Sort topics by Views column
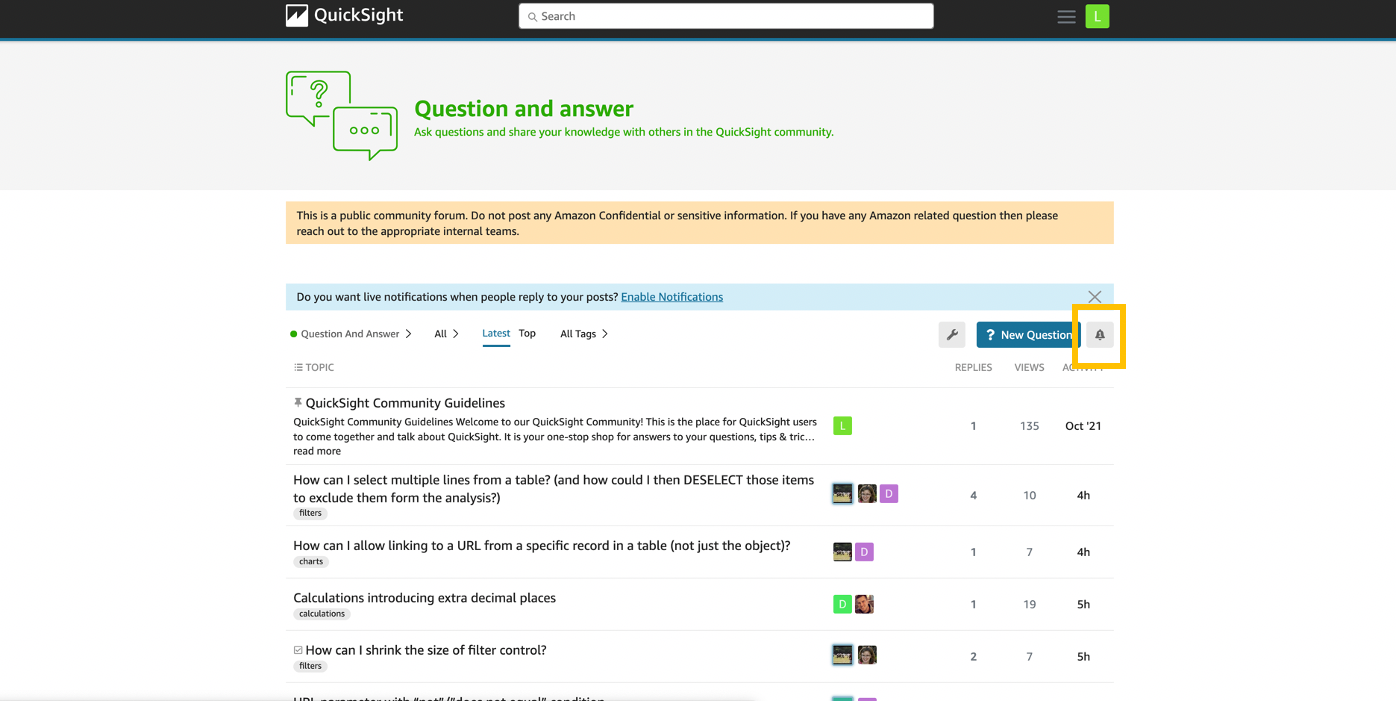This screenshot has width=1396, height=718. 1029,368
